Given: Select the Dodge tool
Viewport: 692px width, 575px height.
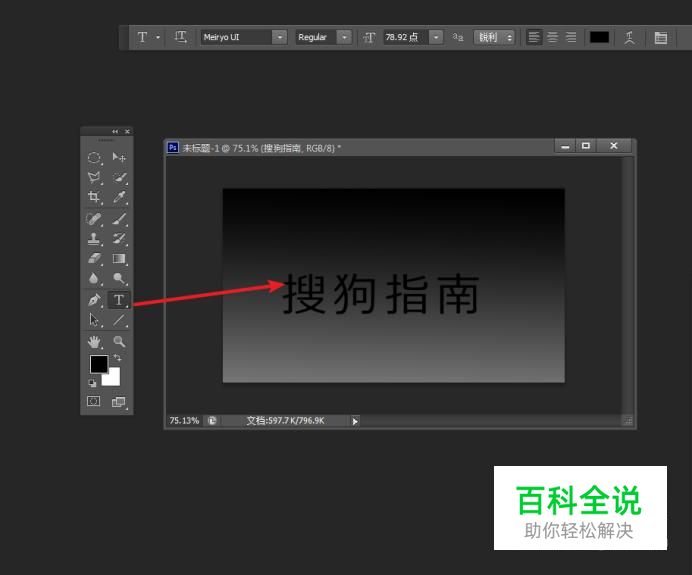Looking at the screenshot, I should [x=119, y=278].
